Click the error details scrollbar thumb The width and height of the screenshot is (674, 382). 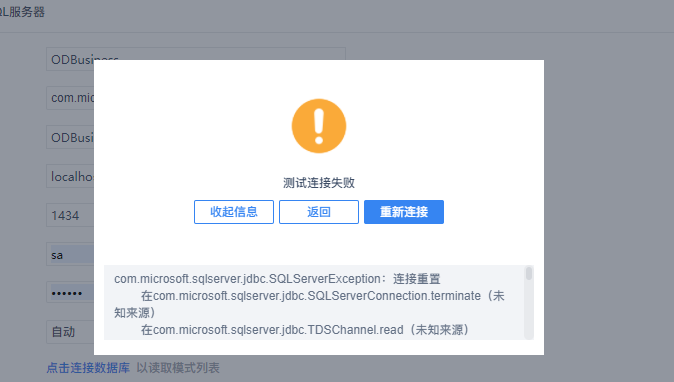pos(529,273)
